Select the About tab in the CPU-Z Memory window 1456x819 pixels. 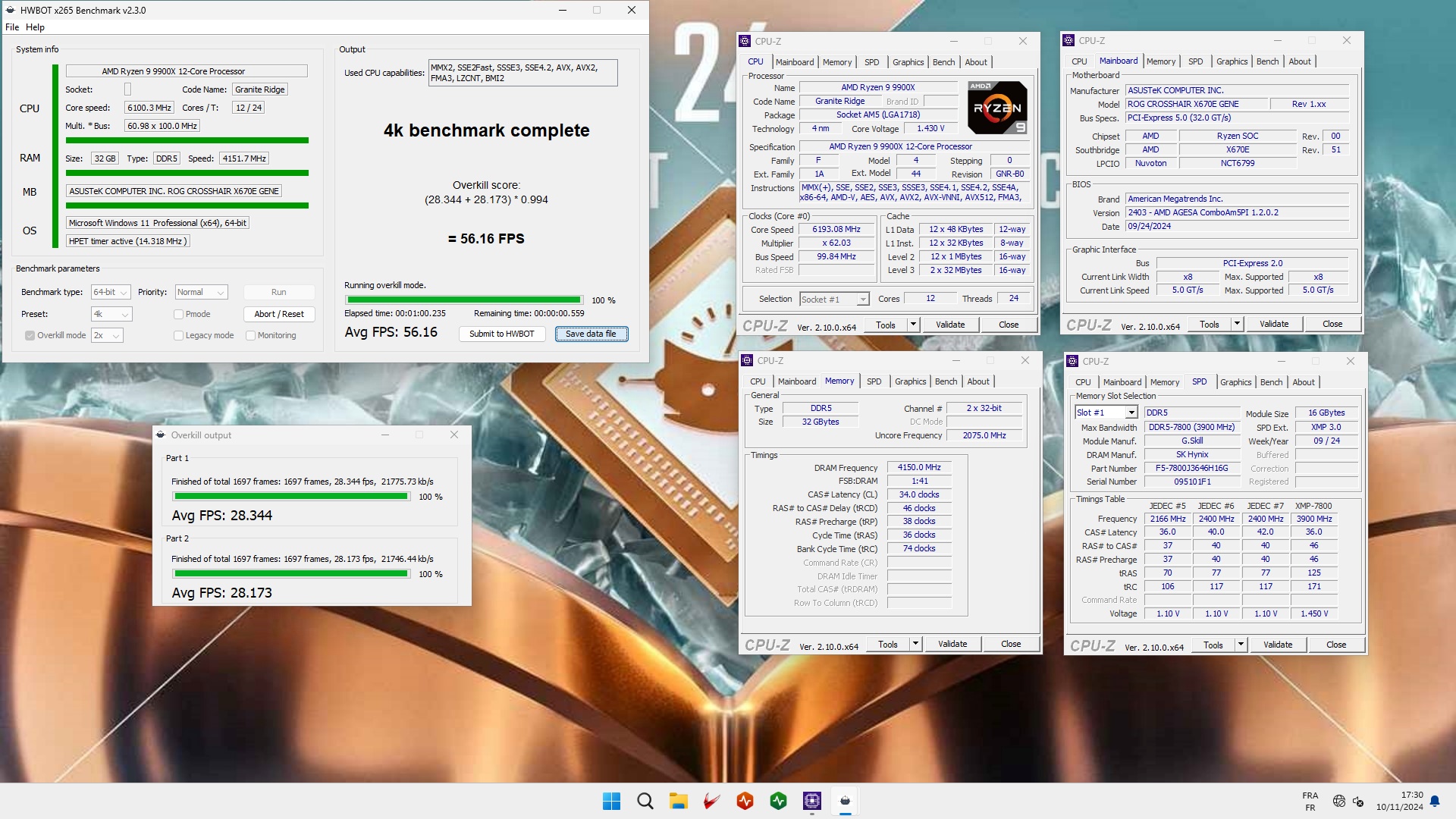978,381
